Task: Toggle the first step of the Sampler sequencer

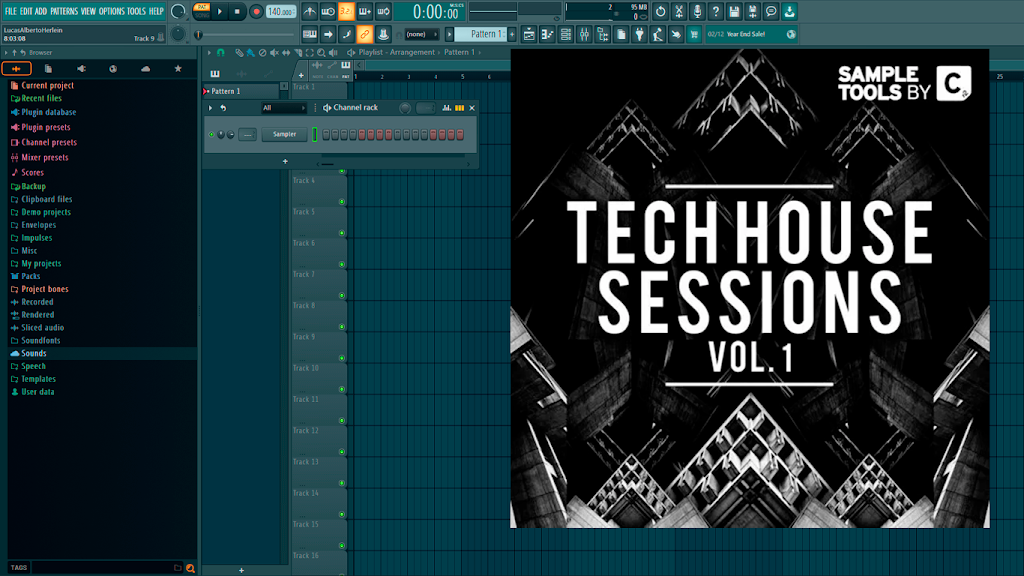Action: pyautogui.click(x=326, y=135)
